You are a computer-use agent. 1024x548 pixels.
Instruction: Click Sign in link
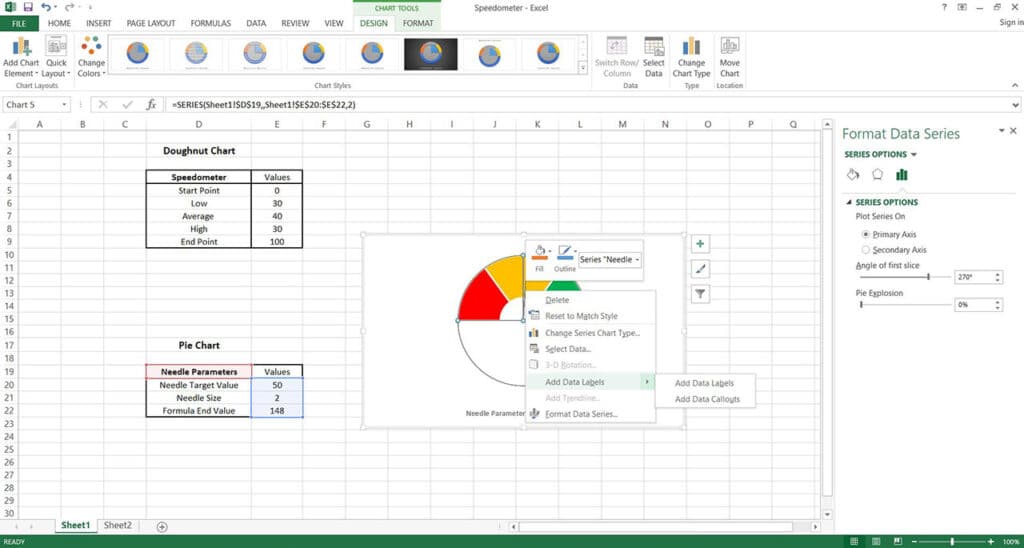1011,23
